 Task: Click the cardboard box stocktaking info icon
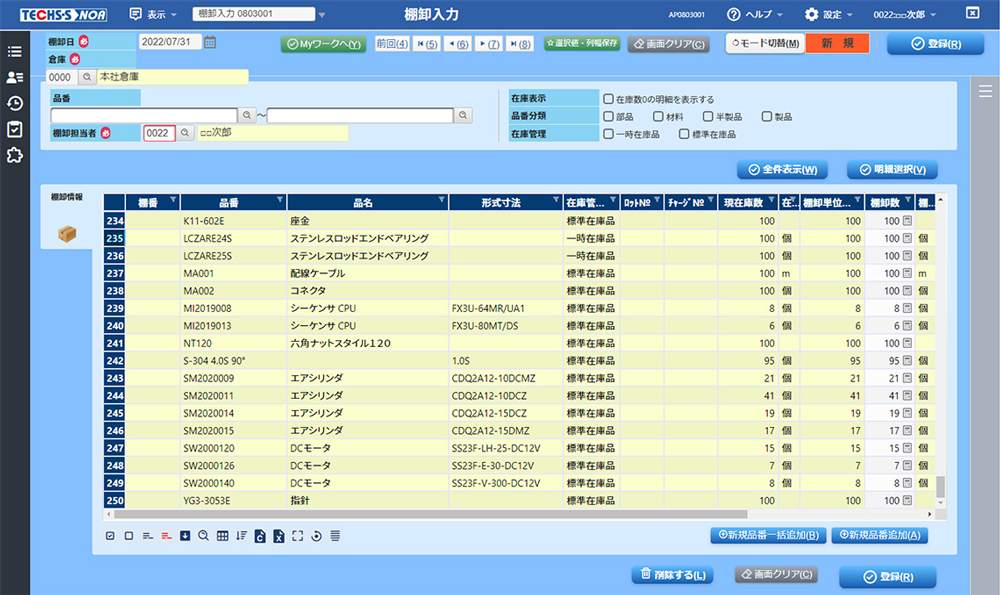[x=67, y=234]
